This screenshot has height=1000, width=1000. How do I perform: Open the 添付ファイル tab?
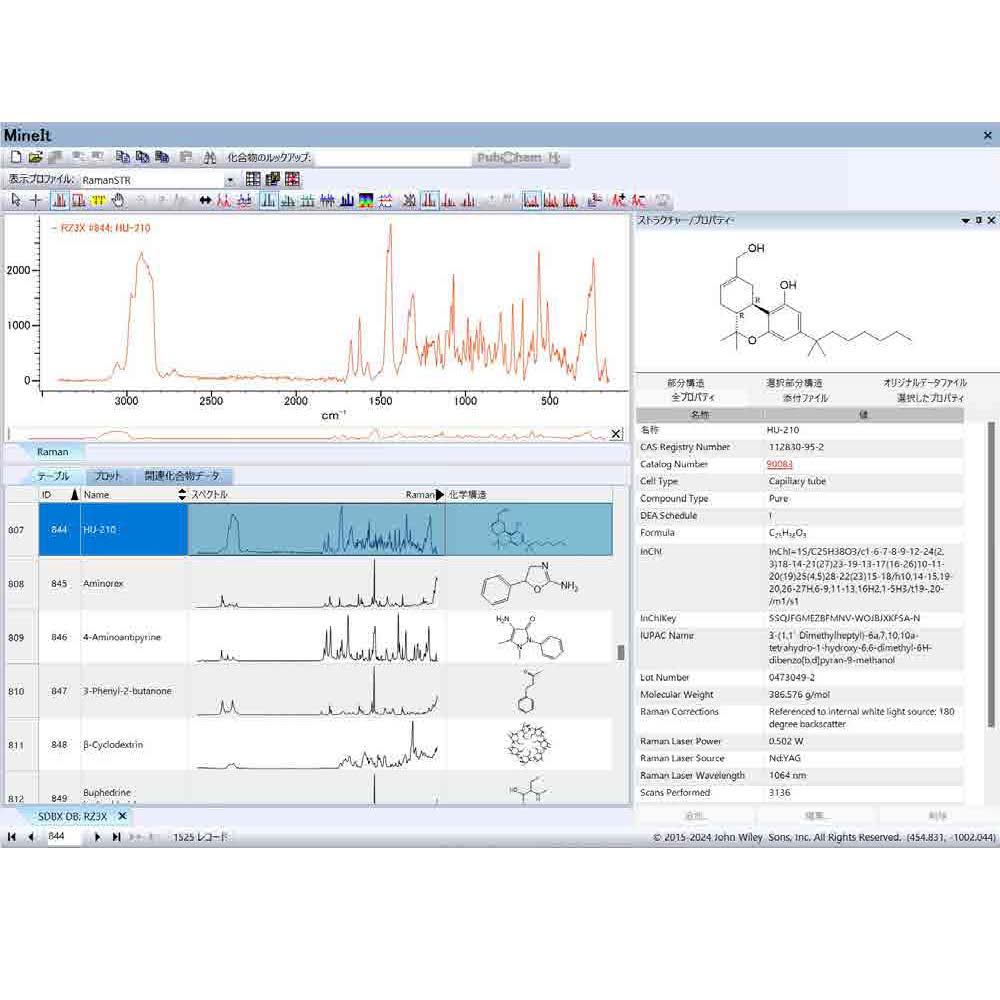click(805, 398)
